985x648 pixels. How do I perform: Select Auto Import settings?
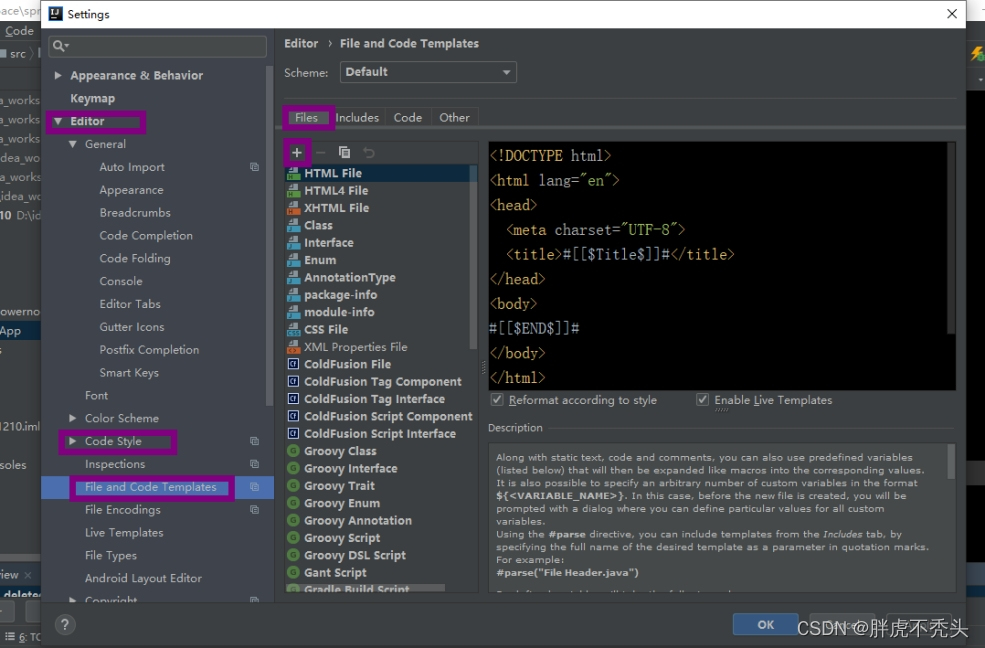click(x=132, y=167)
